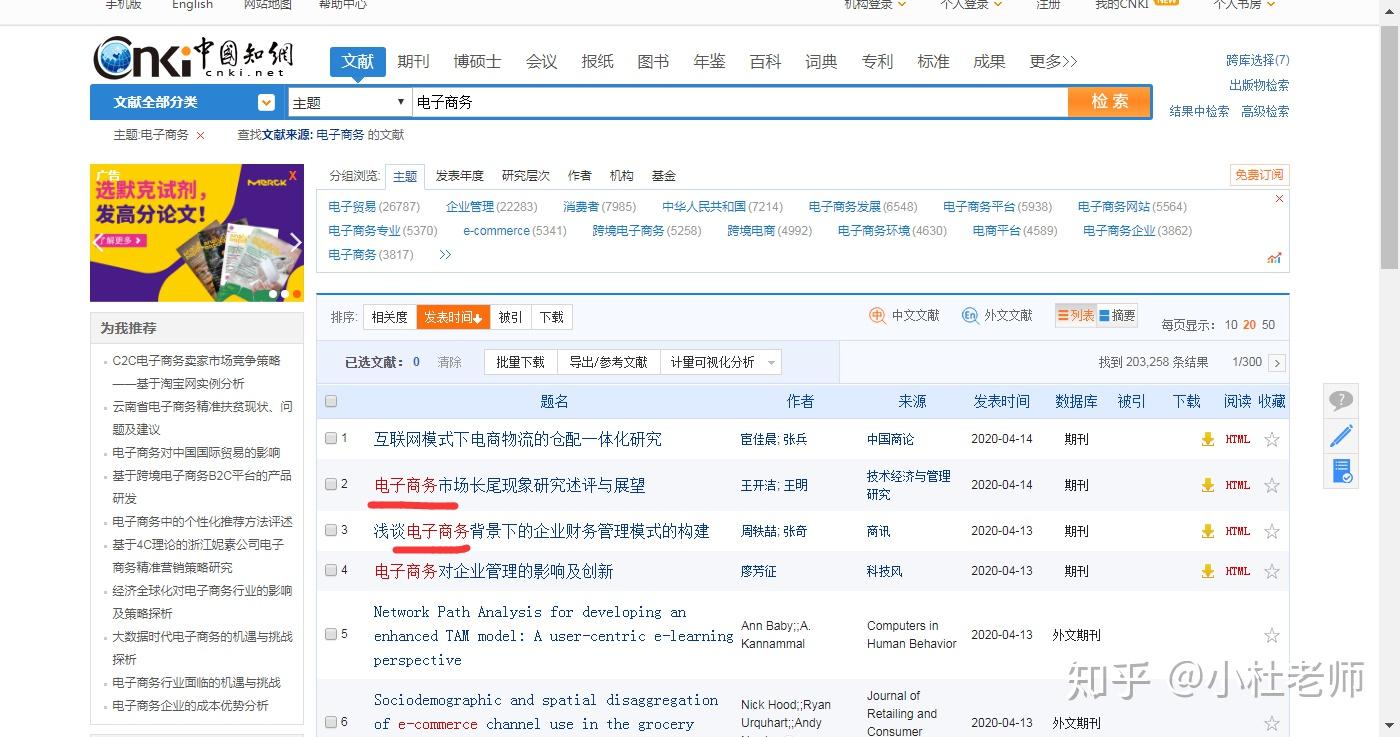Close the Merck advertisement banner
Image resolution: width=1400 pixels, height=737 pixels.
point(293,175)
